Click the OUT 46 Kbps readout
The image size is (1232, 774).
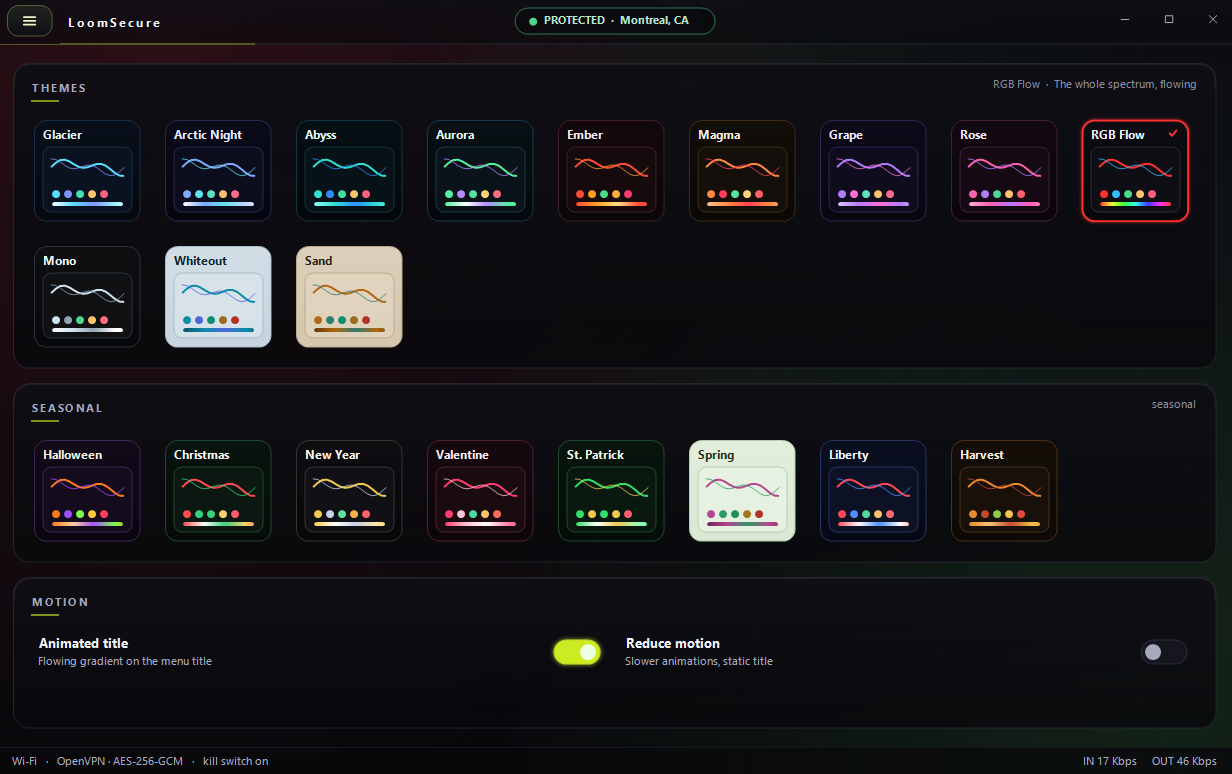1184,761
